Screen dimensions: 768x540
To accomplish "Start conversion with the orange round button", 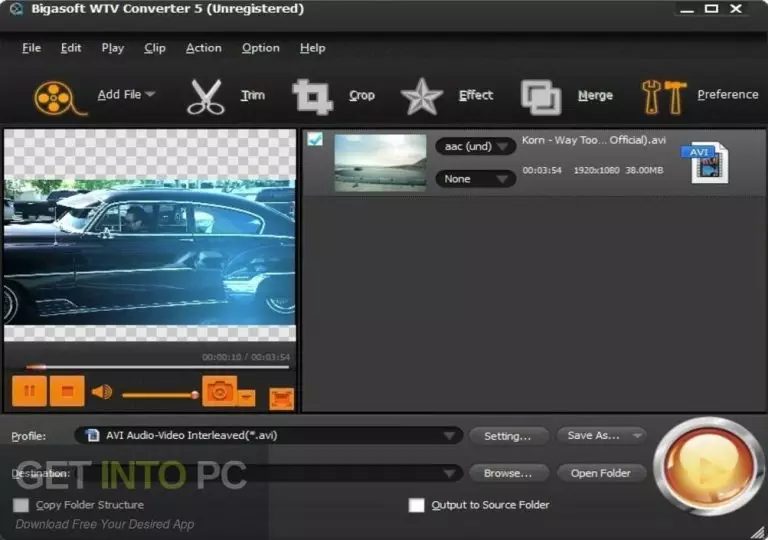I will coord(708,466).
